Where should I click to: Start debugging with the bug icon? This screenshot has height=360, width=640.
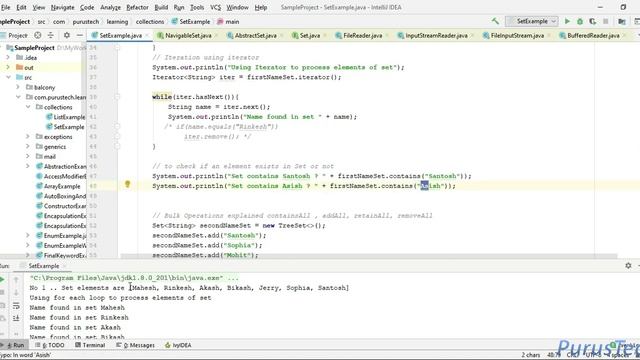[x=580, y=21]
